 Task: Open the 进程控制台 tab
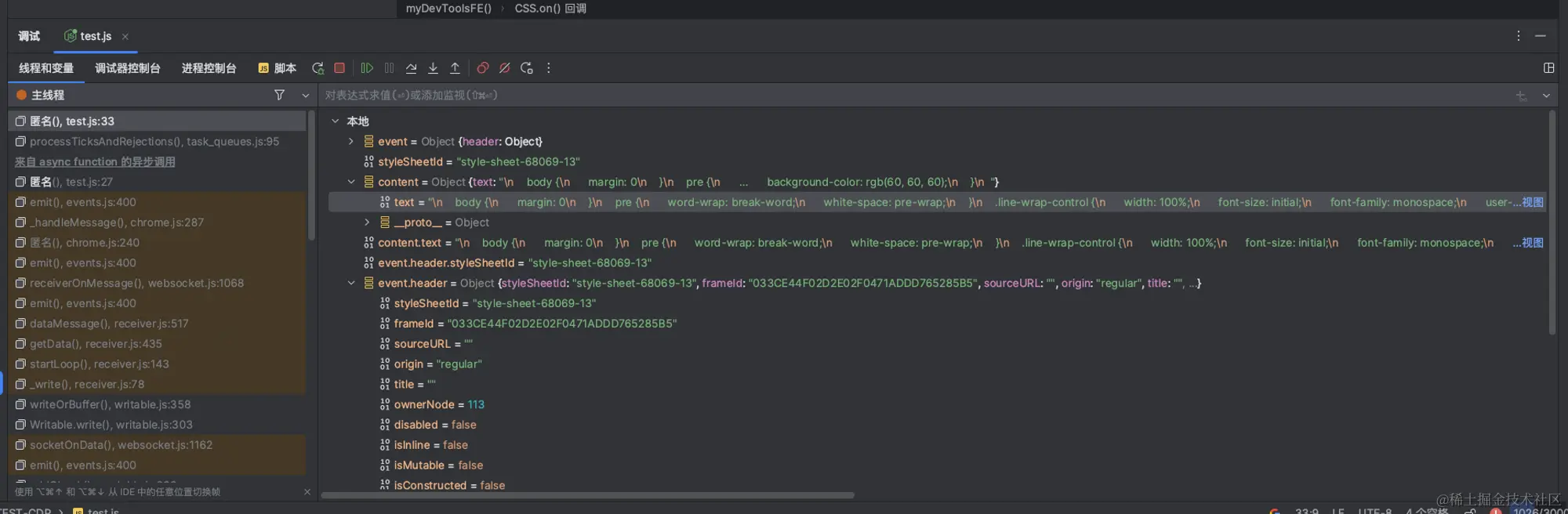pyautogui.click(x=209, y=68)
